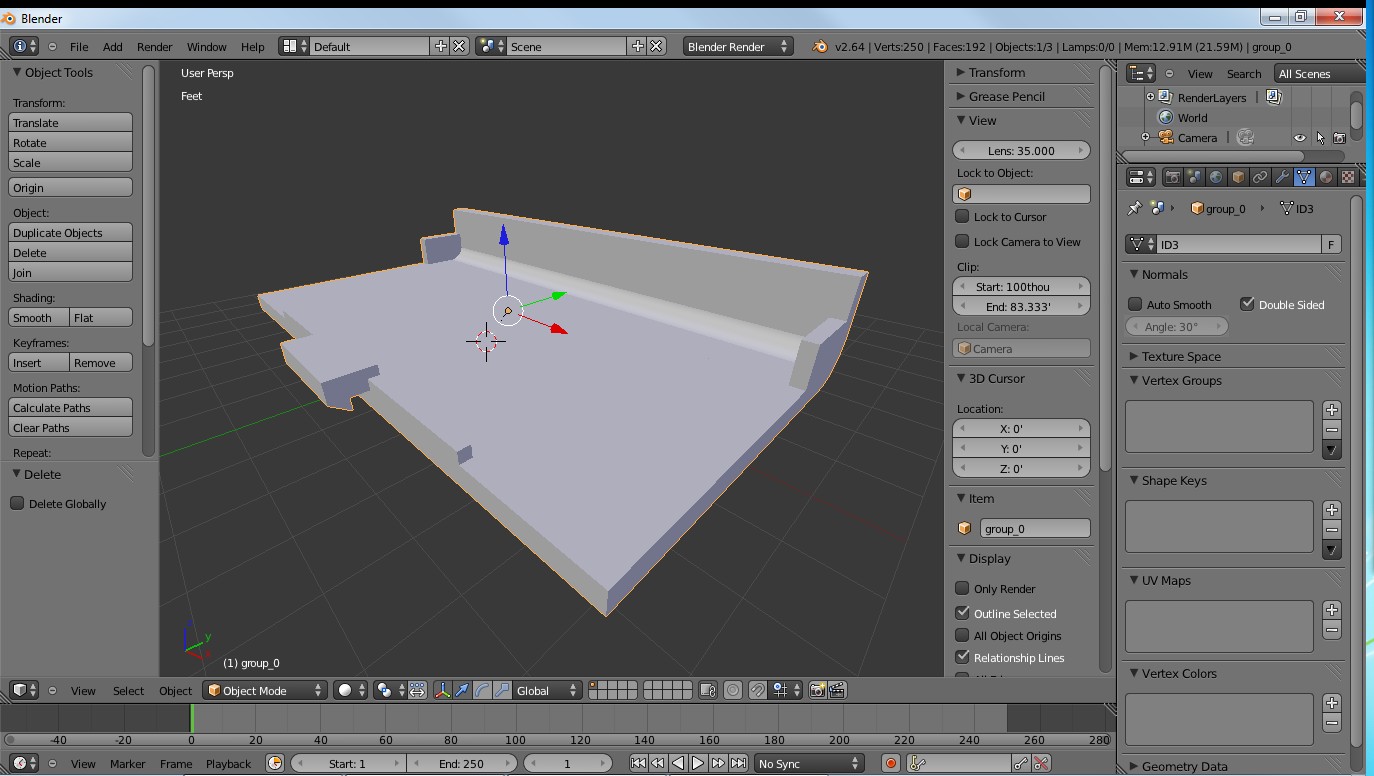Enable the rotate manipulator arc icon
Image resolution: width=1374 pixels, height=776 pixels.
pos(482,690)
